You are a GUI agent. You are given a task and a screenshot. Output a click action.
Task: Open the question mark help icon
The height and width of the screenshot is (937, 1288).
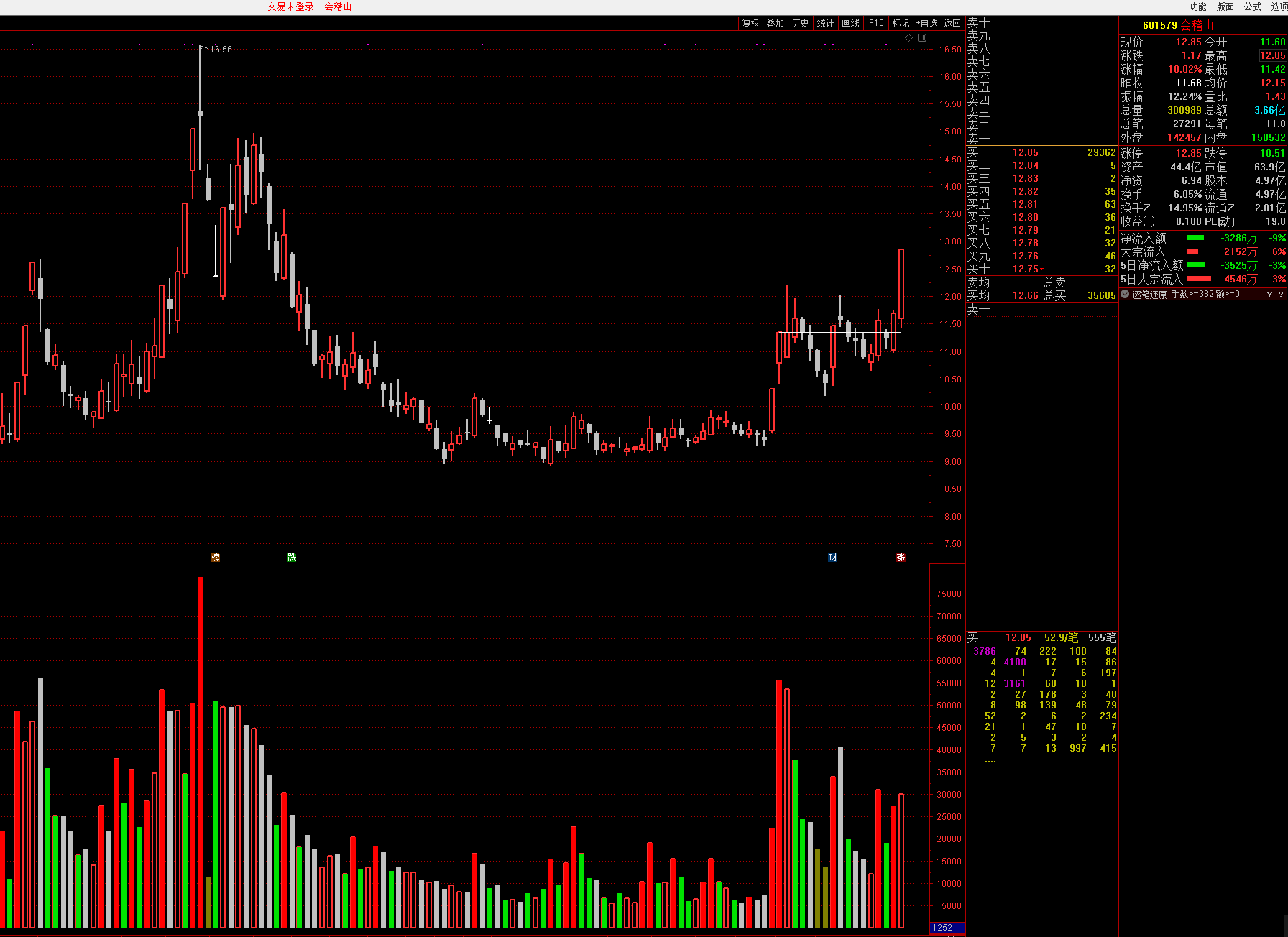pos(1281,294)
